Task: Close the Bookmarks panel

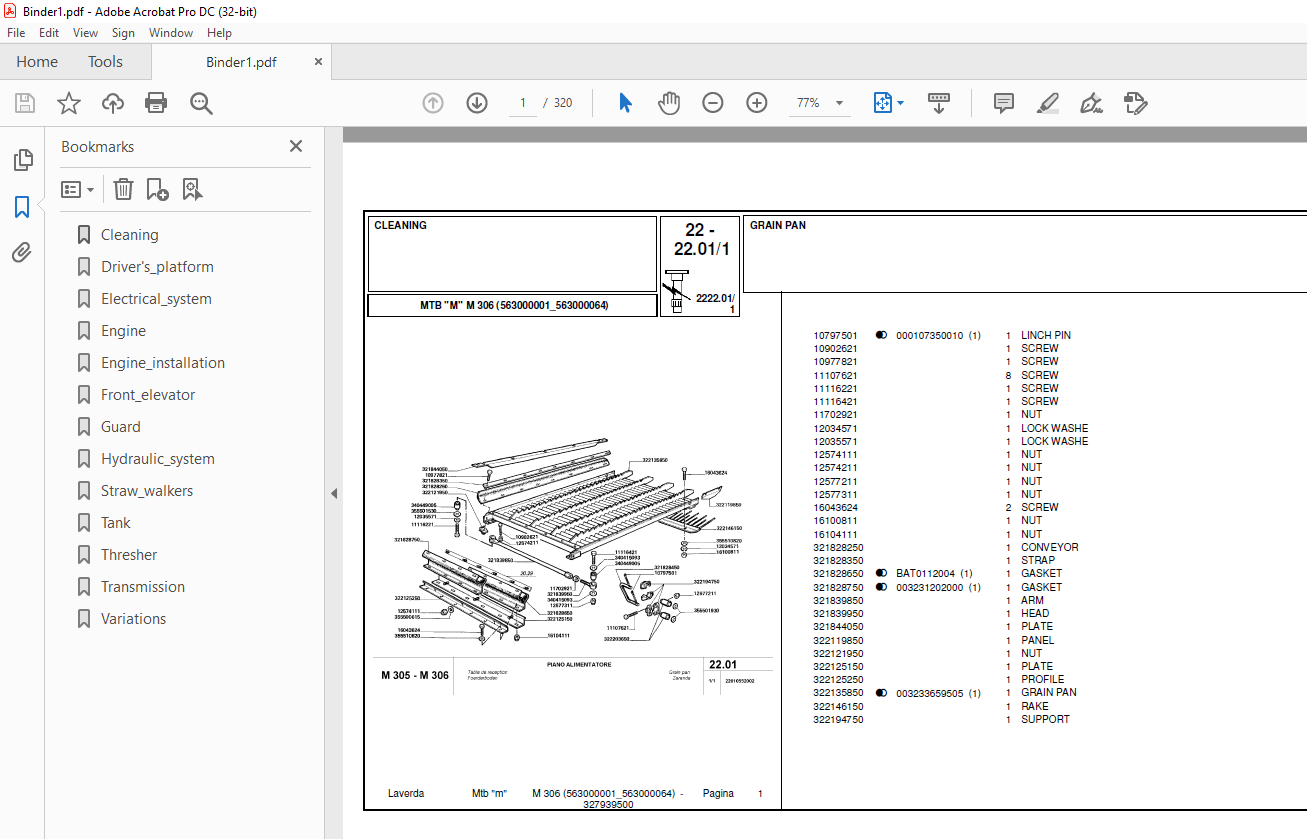Action: [296, 146]
